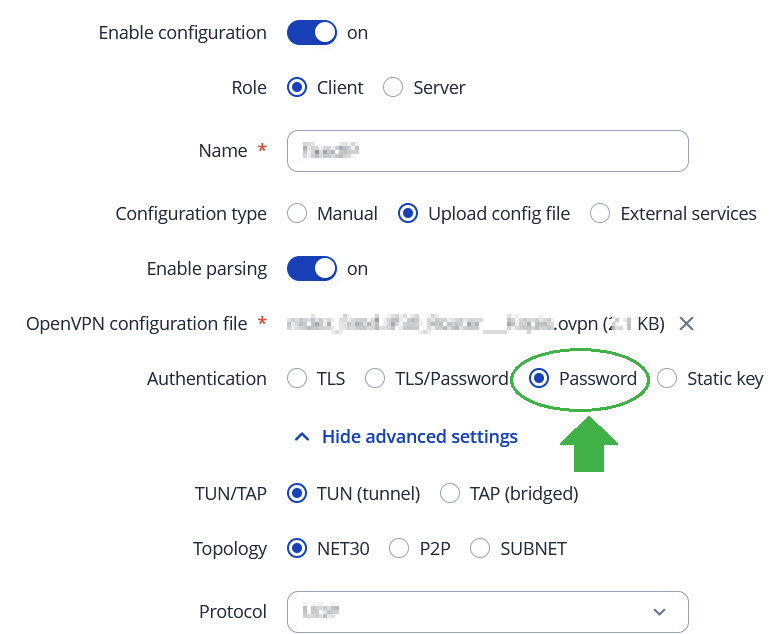The image size is (777, 634).
Task: Select TAP (bridged) mode
Action: 450,494
